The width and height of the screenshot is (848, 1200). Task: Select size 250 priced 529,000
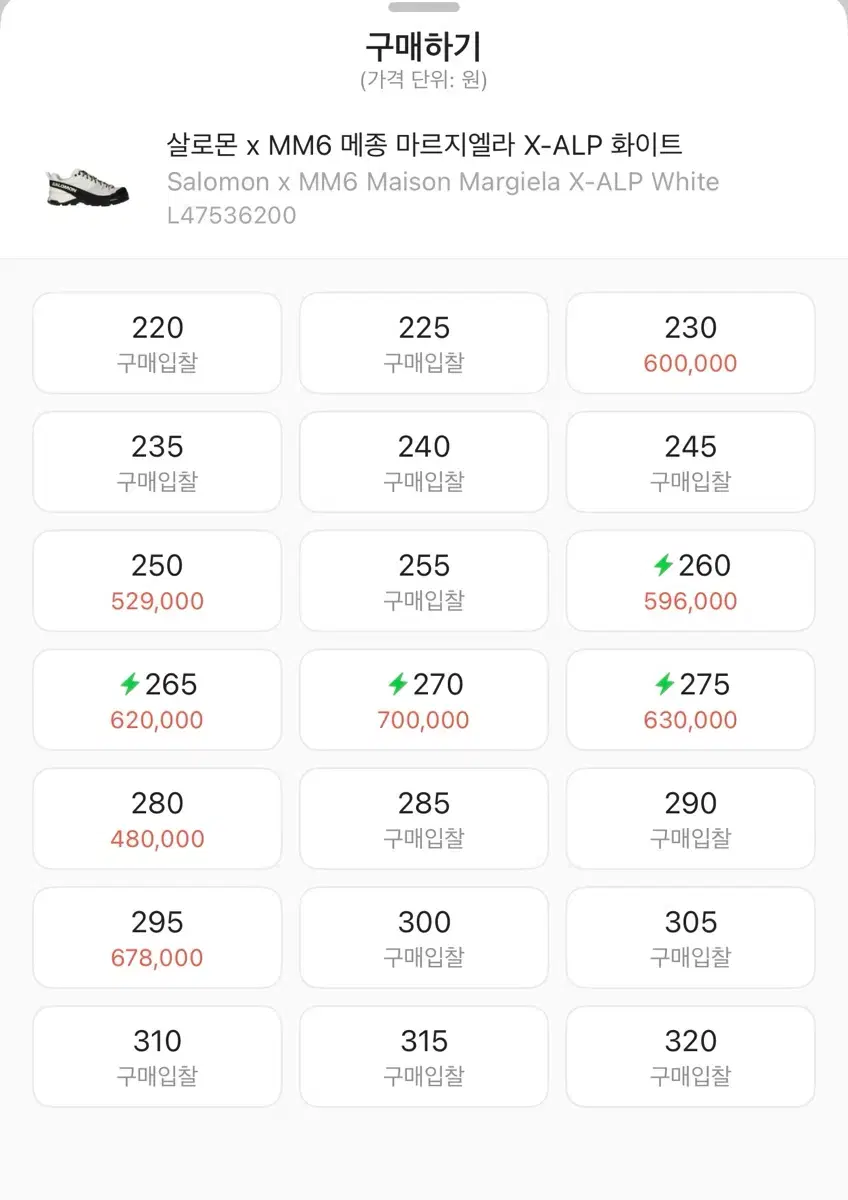[157, 581]
